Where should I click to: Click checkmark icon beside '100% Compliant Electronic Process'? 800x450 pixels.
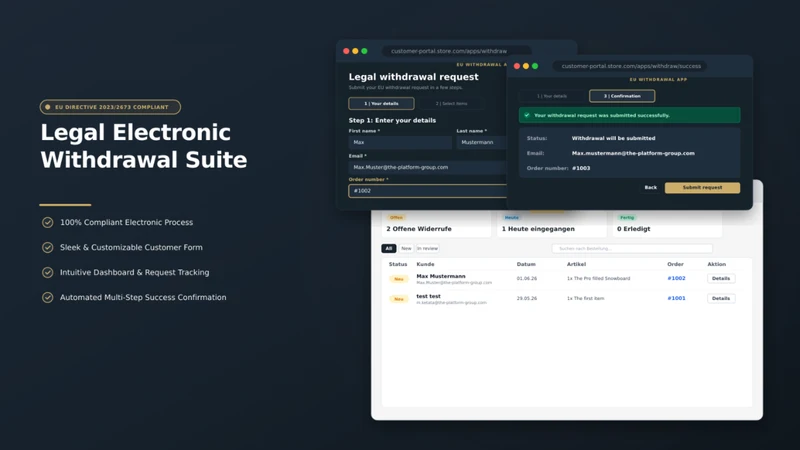coord(47,222)
